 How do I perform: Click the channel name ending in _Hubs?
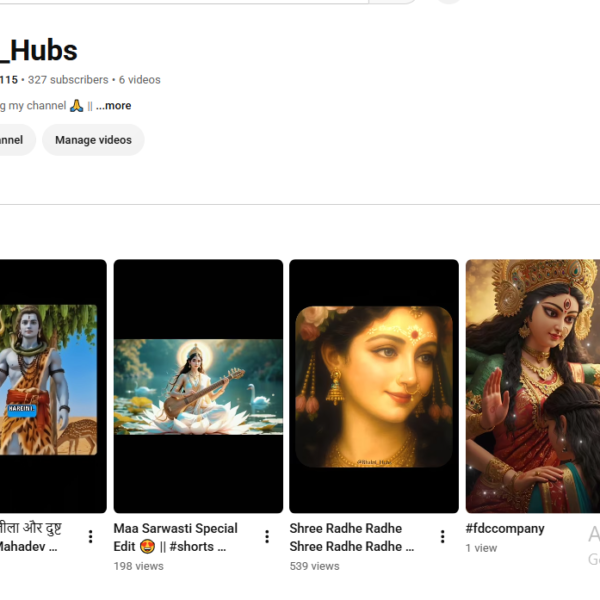tap(39, 51)
